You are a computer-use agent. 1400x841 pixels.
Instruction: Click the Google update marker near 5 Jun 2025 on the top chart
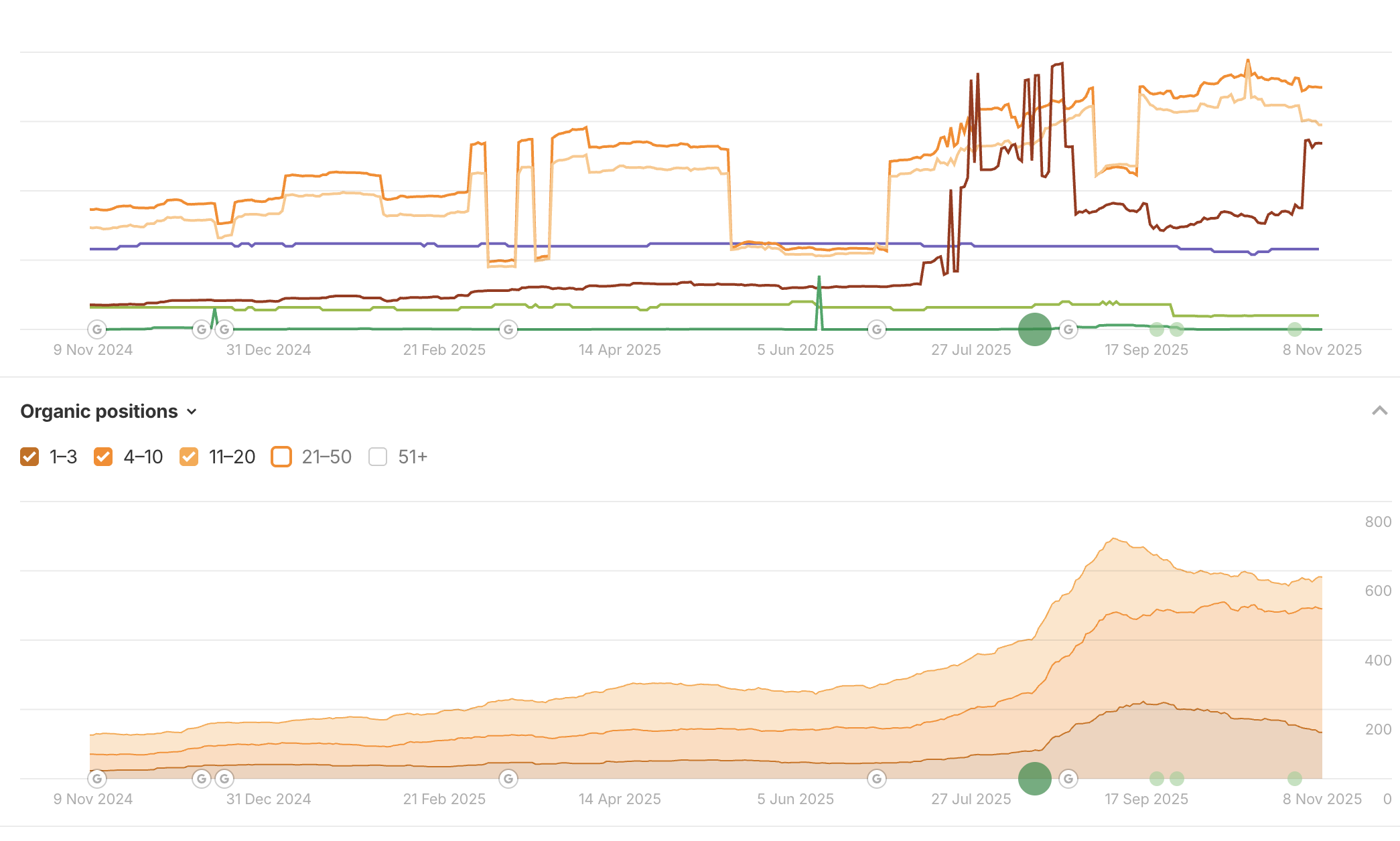tap(877, 329)
